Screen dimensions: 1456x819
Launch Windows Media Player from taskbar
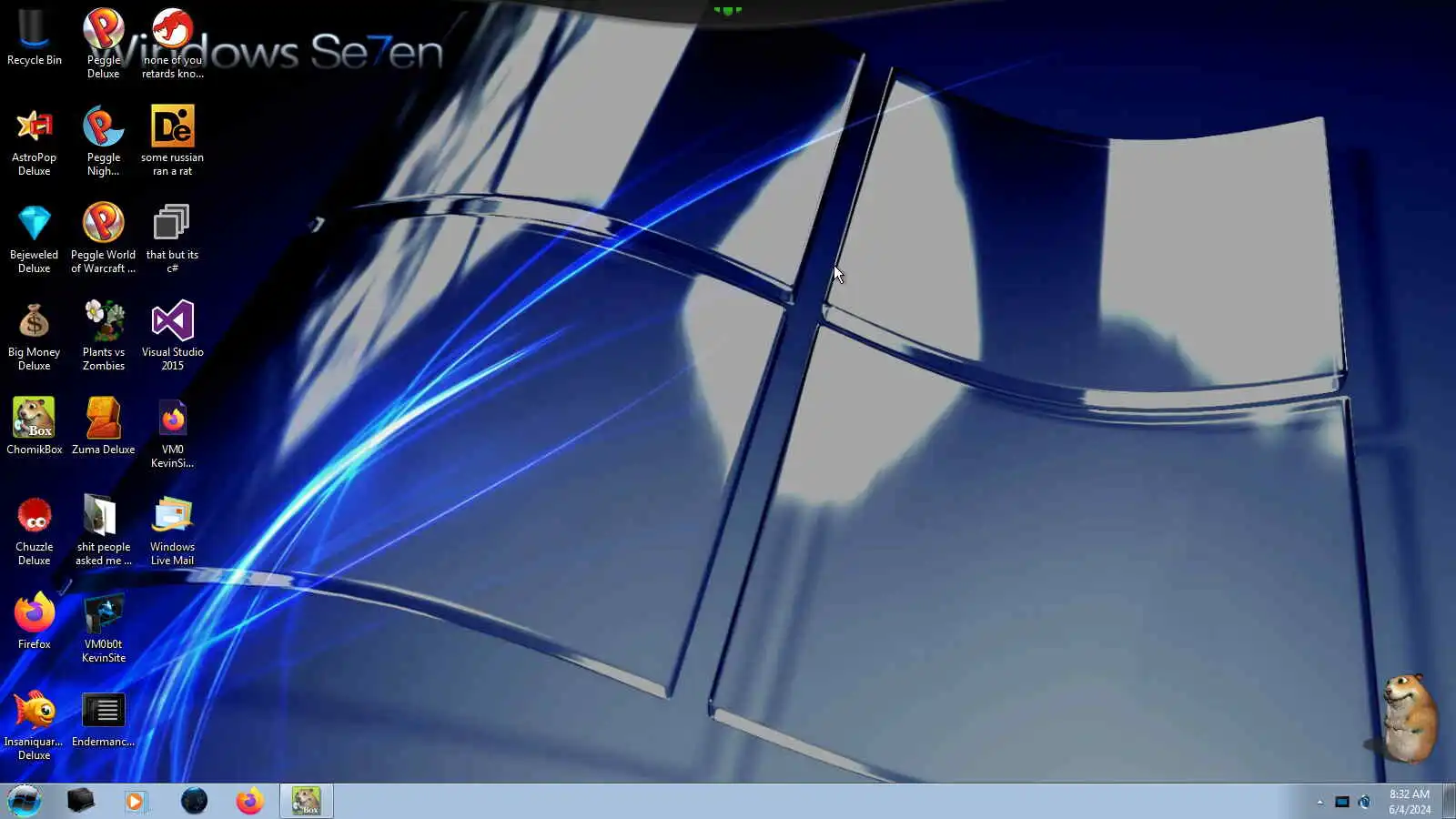(136, 801)
